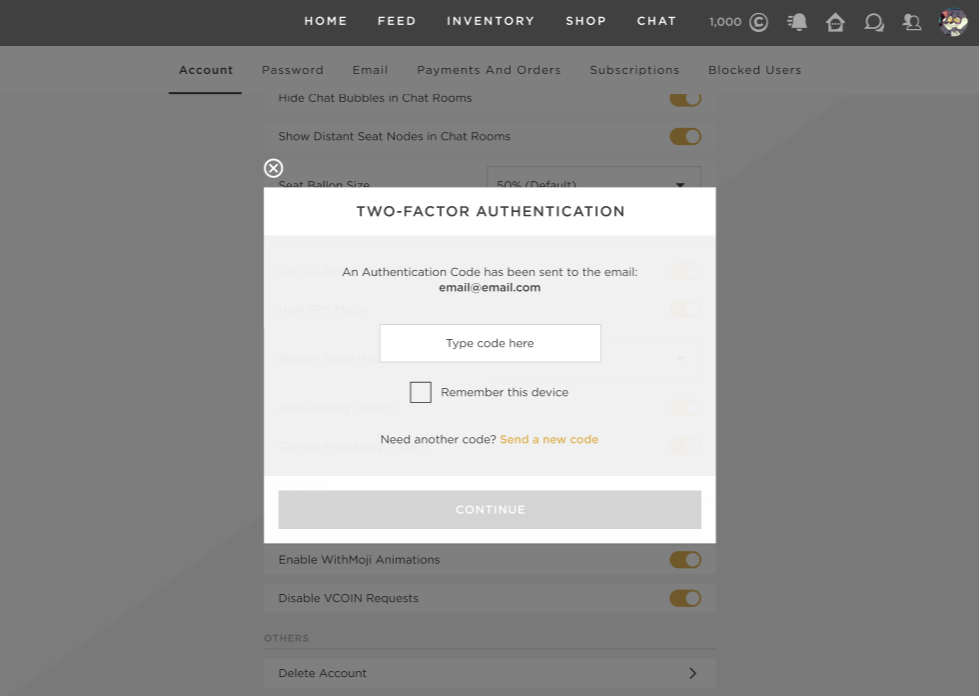This screenshot has width=979, height=696.
Task: Click the VCOIN credits icon
Action: (757, 21)
